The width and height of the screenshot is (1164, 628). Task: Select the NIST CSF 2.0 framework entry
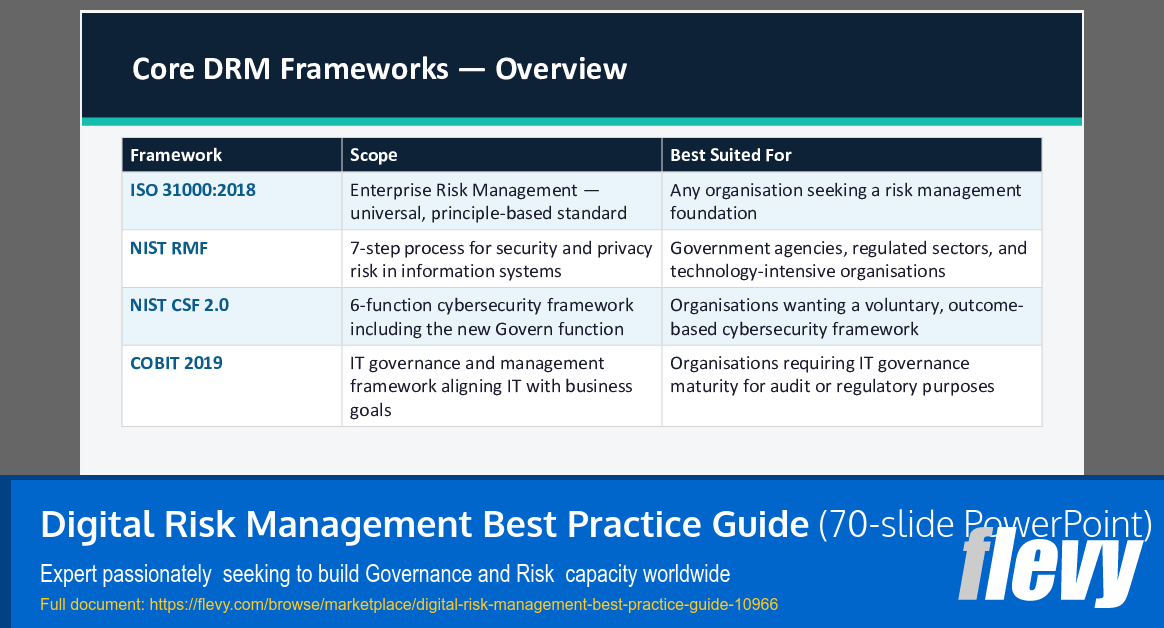tap(179, 305)
